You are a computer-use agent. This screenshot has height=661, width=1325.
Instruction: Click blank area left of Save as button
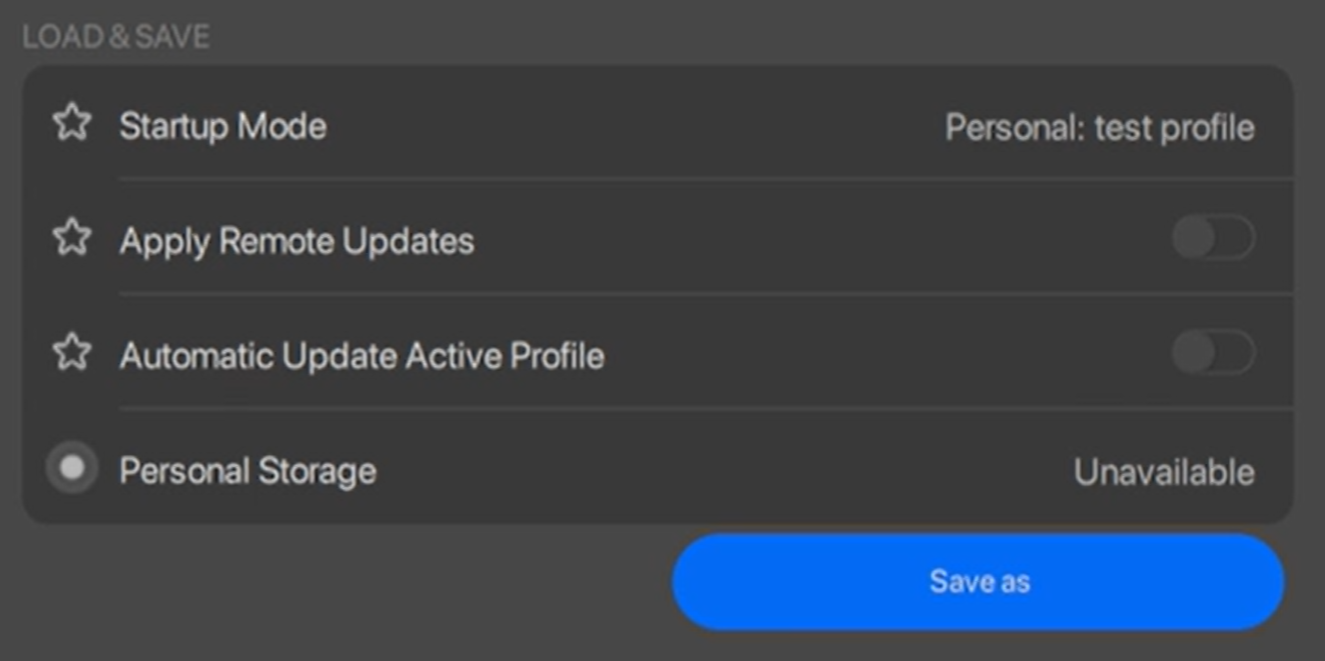340,585
